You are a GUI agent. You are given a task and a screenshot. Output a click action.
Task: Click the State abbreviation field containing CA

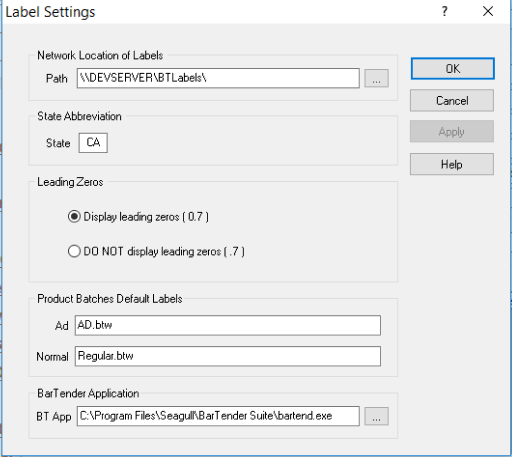pos(93,143)
